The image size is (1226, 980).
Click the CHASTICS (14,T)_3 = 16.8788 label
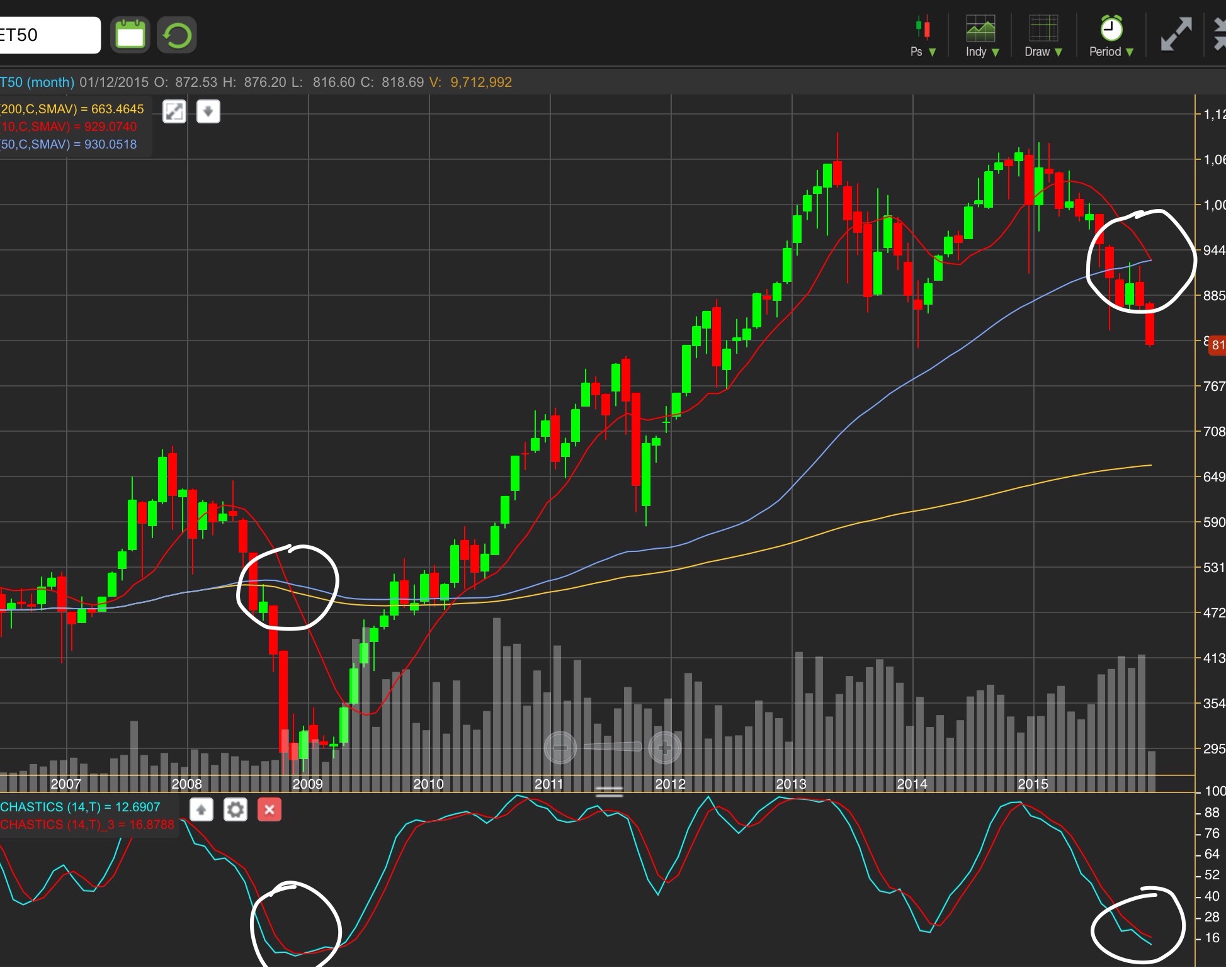pyautogui.click(x=88, y=825)
